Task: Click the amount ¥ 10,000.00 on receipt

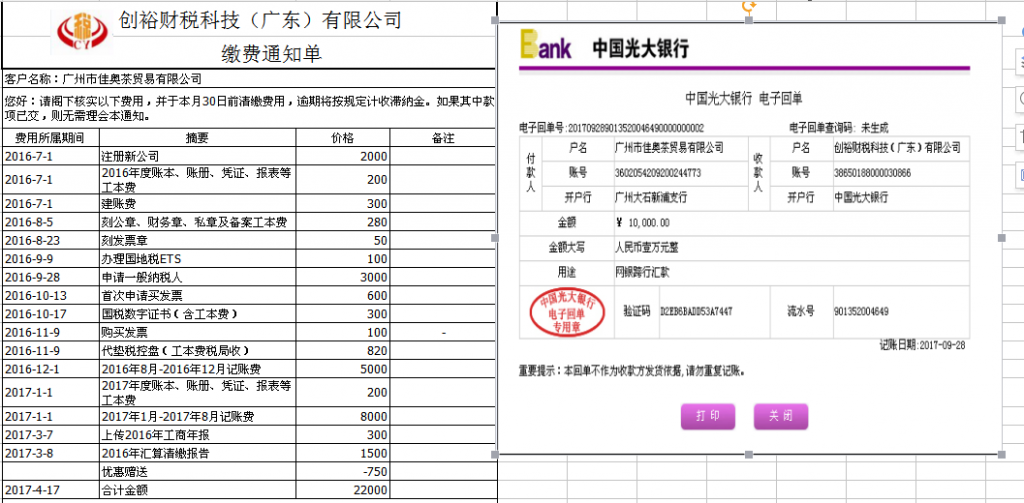Action: [x=643, y=223]
